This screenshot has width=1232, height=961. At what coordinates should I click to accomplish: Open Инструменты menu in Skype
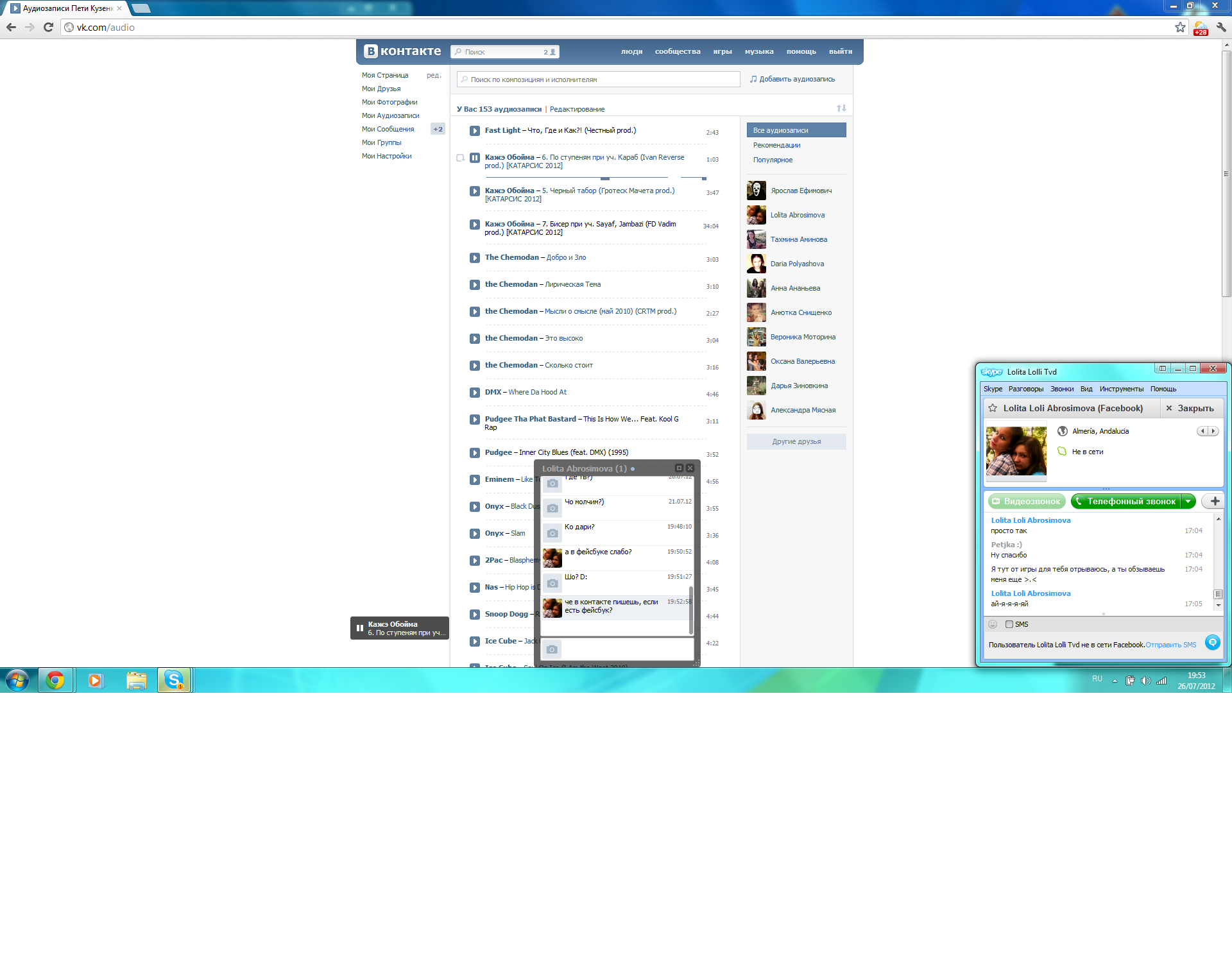pos(1121,389)
